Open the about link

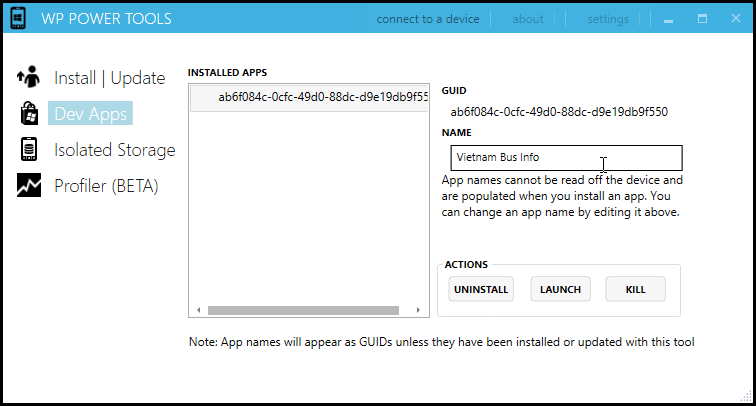(x=528, y=19)
